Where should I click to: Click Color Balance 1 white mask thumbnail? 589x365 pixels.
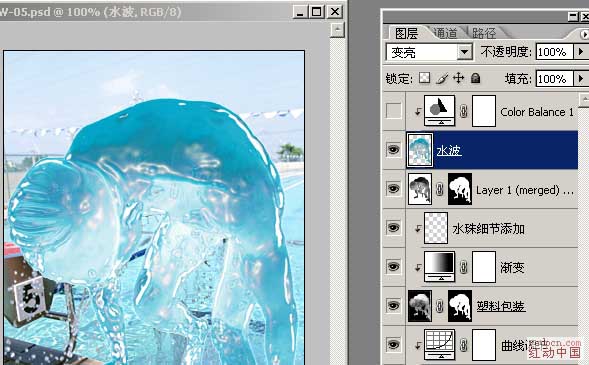click(484, 111)
